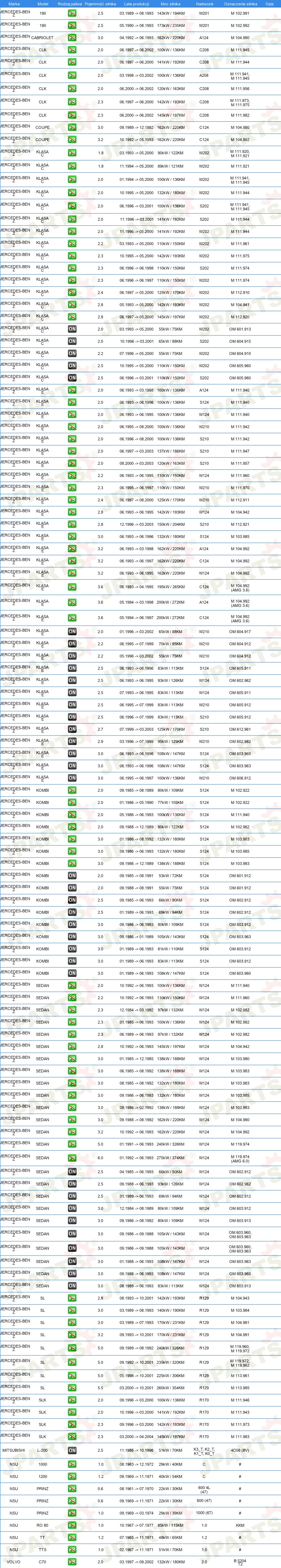Select the 'VOLVO' brand cell
This screenshot has width=281, height=1568.
pyautogui.click(x=13, y=1562)
